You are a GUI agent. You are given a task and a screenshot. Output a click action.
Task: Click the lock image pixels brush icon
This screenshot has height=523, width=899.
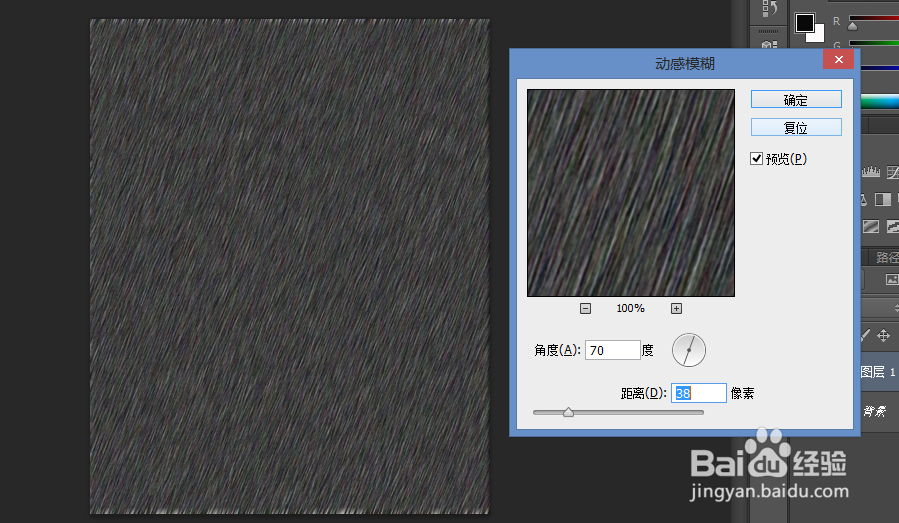pyautogui.click(x=865, y=335)
